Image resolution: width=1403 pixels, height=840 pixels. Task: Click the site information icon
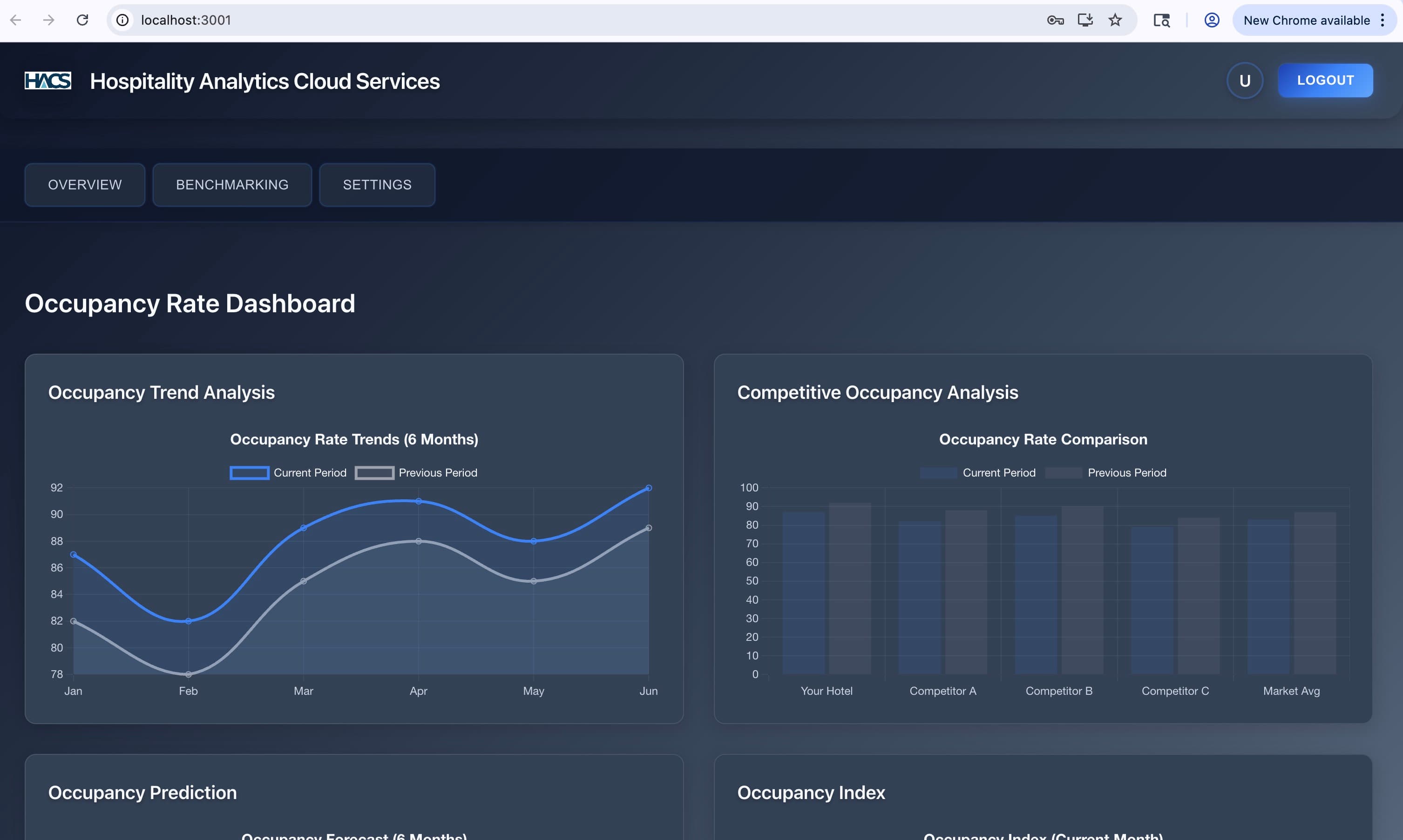122,20
